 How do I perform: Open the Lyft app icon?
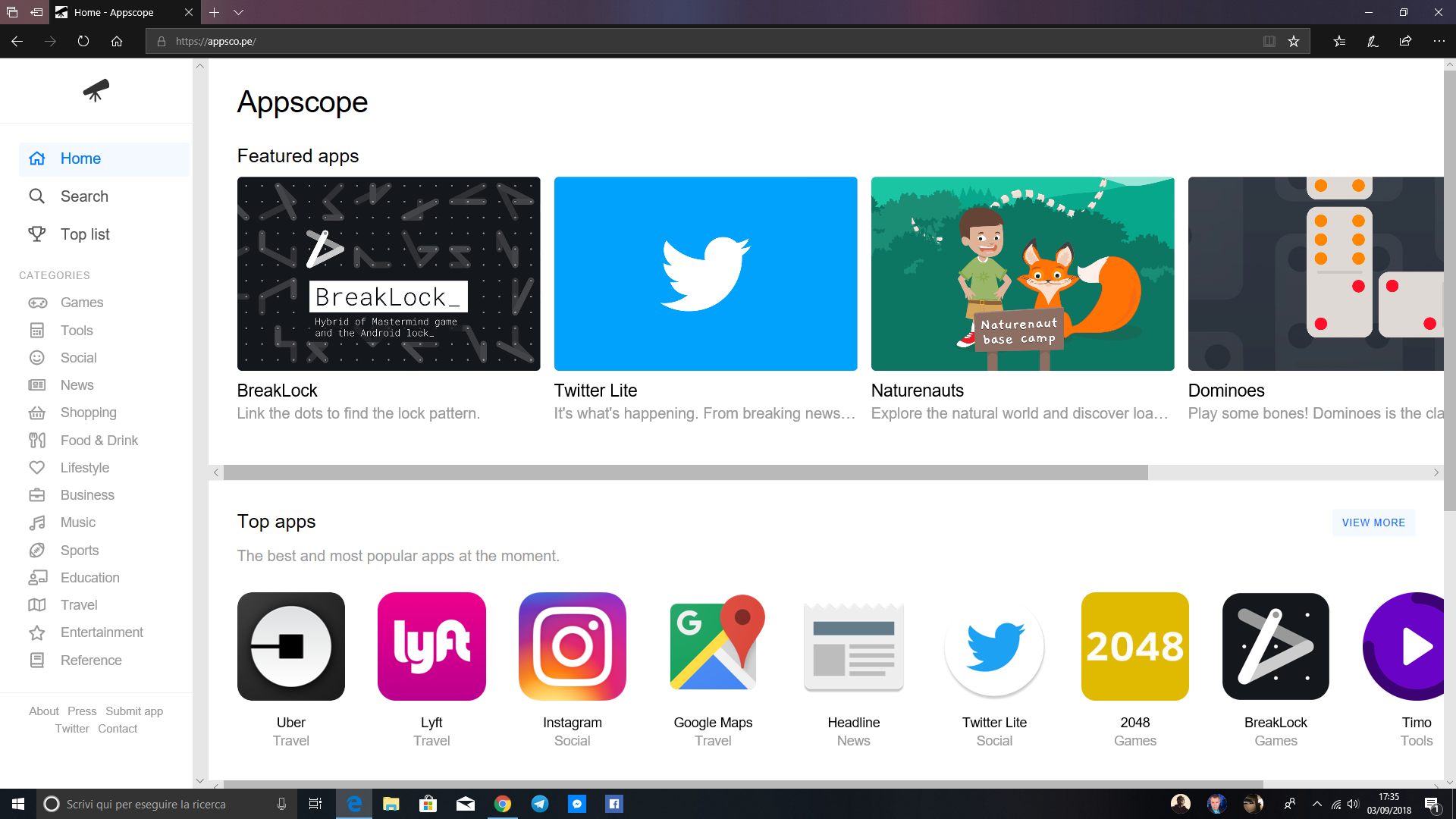pyautogui.click(x=431, y=646)
